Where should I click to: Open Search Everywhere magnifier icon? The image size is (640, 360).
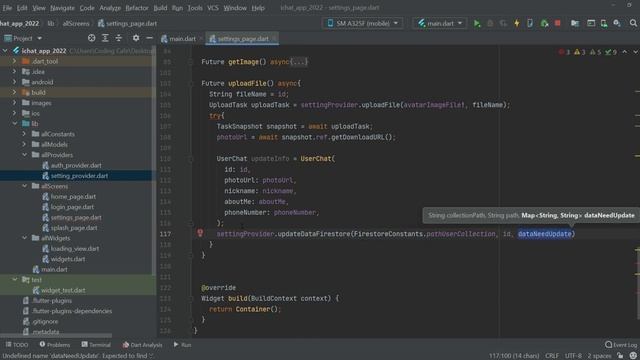[633, 23]
